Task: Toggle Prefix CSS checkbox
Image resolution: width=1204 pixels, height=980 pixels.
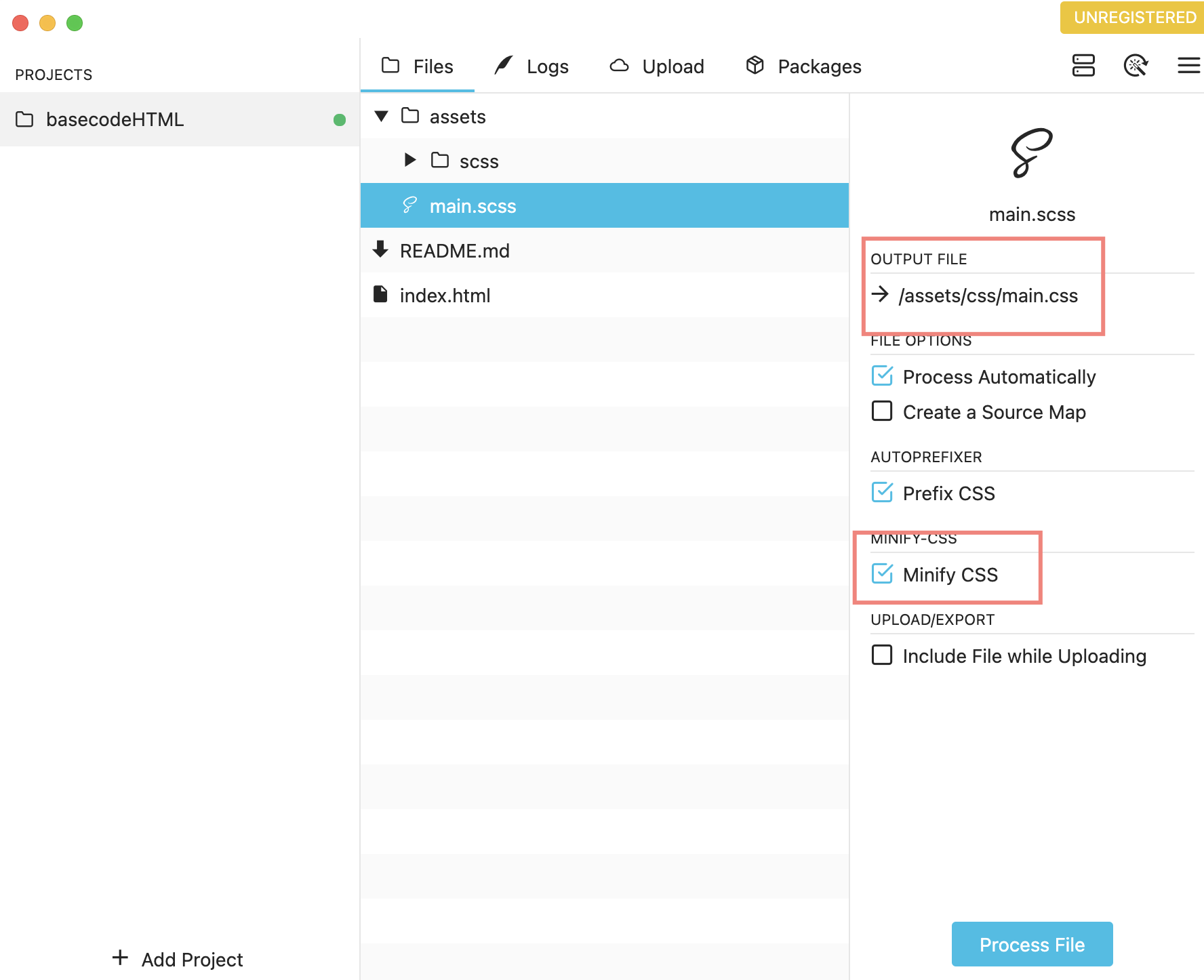Action: coord(882,492)
